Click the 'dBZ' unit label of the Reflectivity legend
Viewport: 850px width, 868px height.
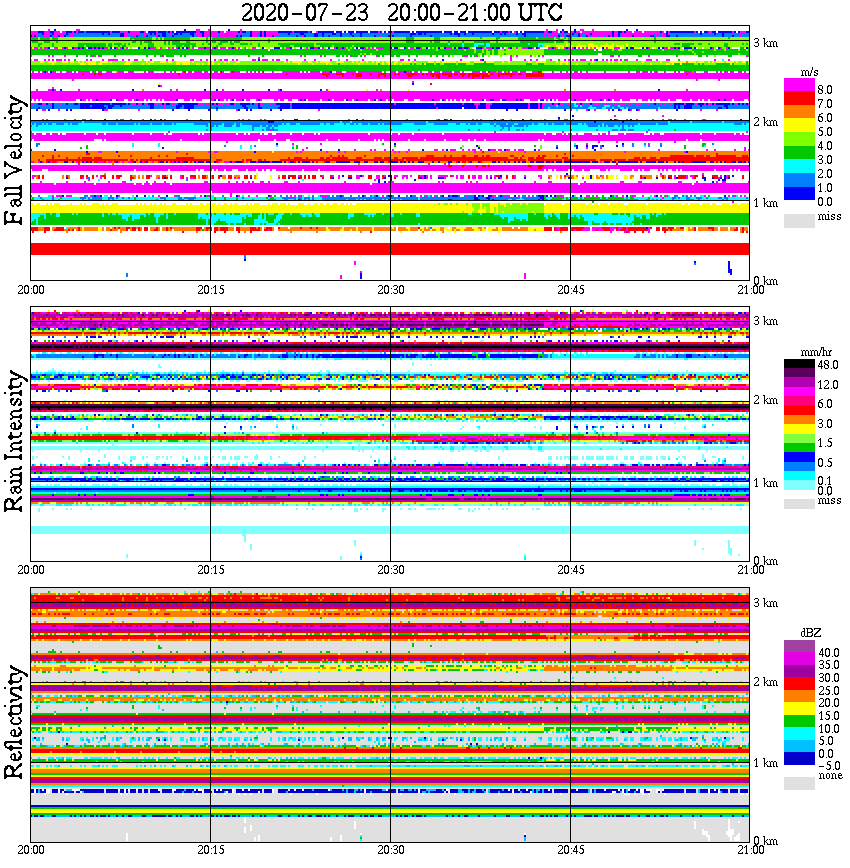coord(811,633)
